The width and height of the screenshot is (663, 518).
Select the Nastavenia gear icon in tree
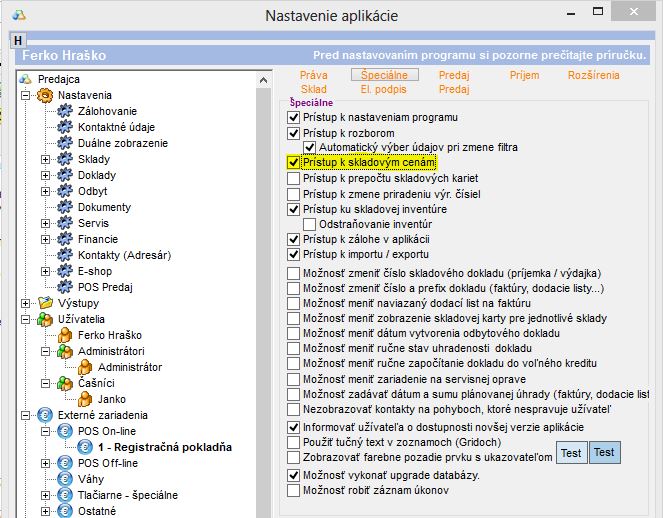(45, 95)
